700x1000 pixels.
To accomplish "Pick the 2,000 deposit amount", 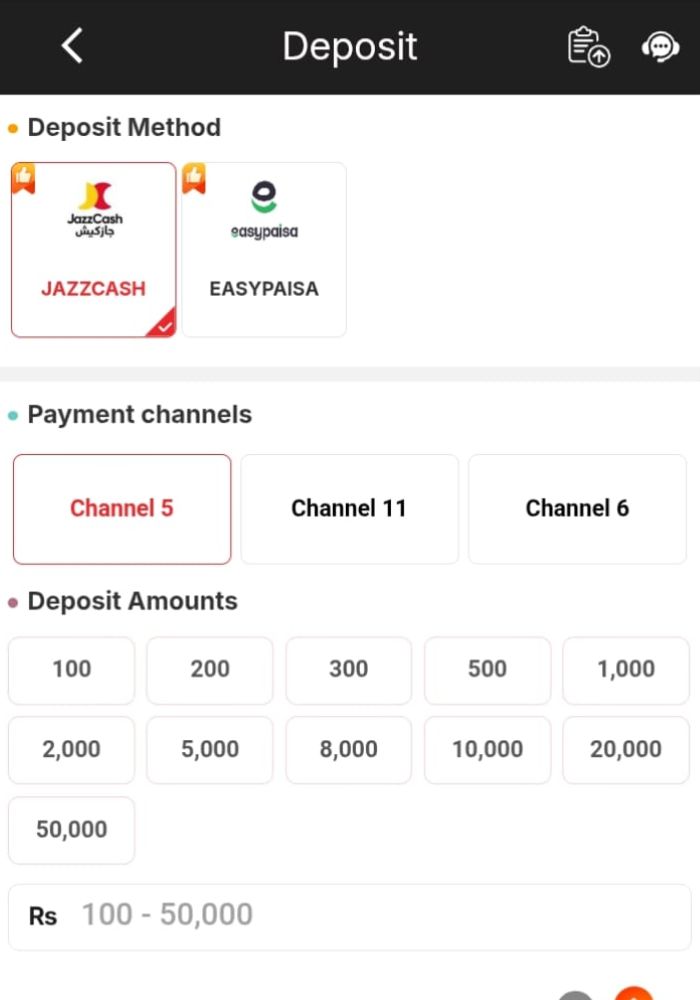I will pyautogui.click(x=71, y=750).
